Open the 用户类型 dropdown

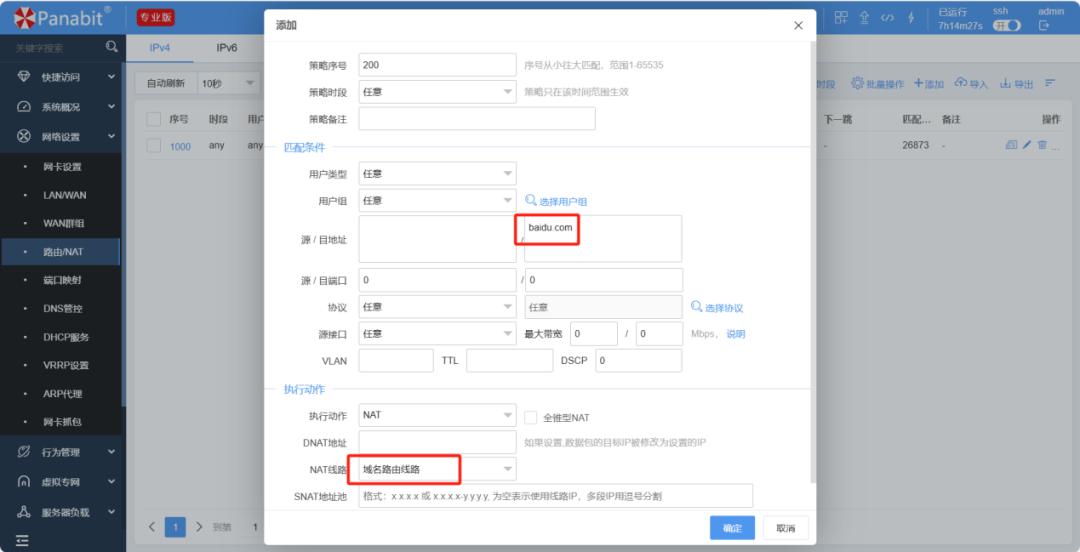[437, 173]
